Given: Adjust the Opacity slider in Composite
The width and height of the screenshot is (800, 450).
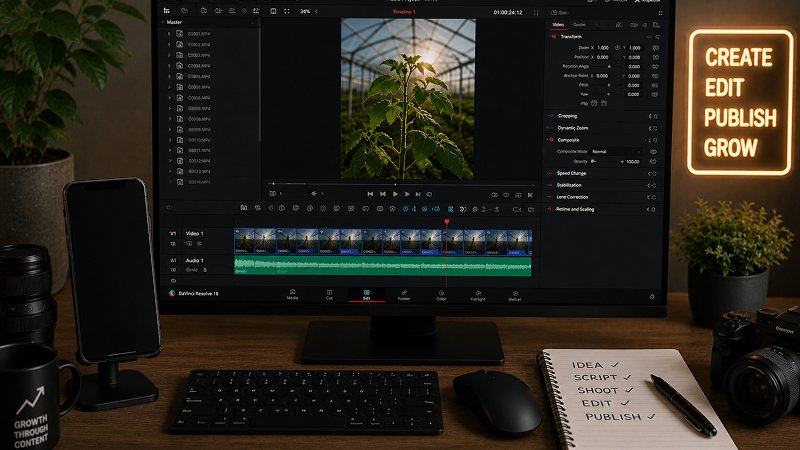Looking at the screenshot, I should [x=606, y=161].
